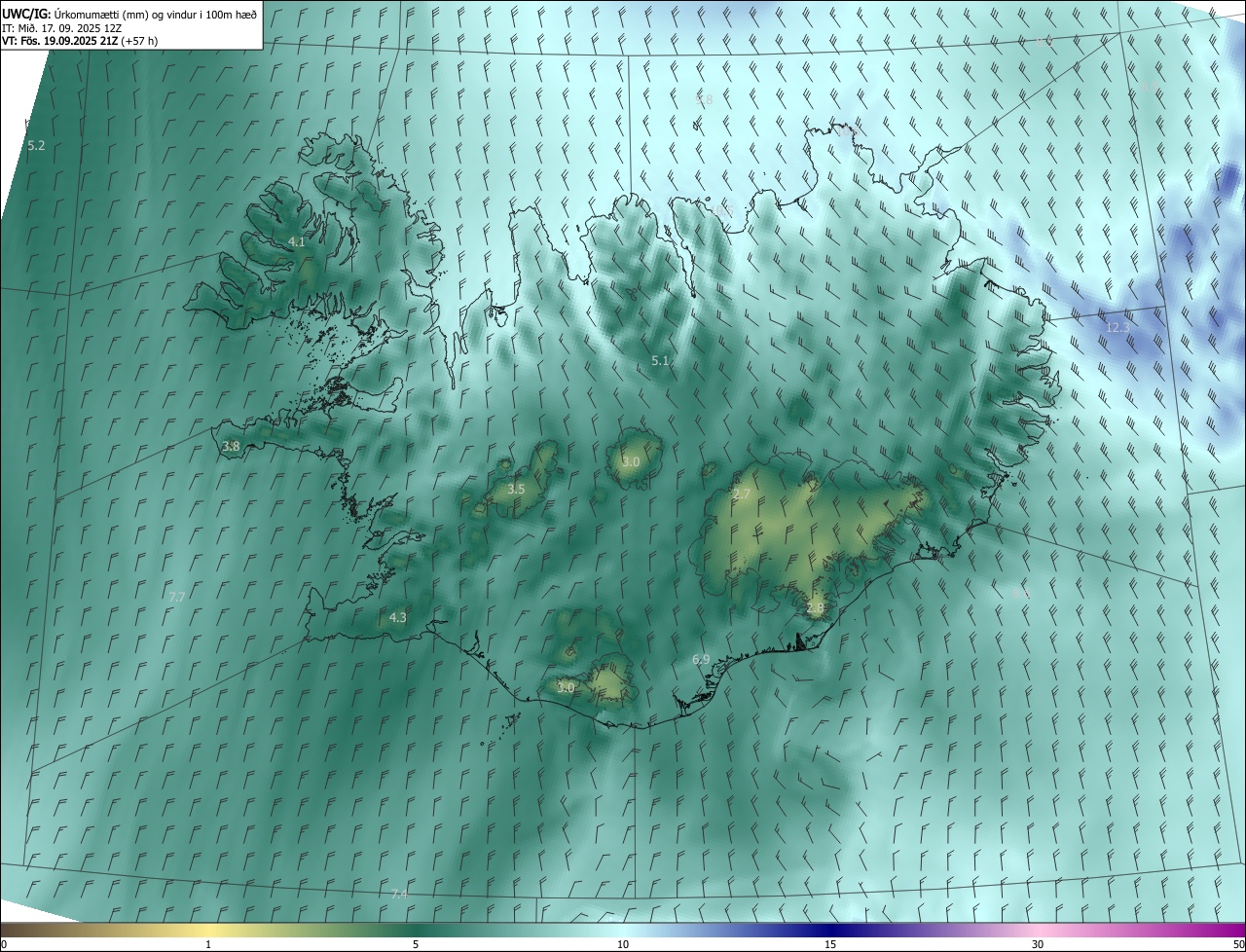This screenshot has width=1246, height=952.
Task: Click the 5.1 value in north Iceland
Action: pos(660,360)
